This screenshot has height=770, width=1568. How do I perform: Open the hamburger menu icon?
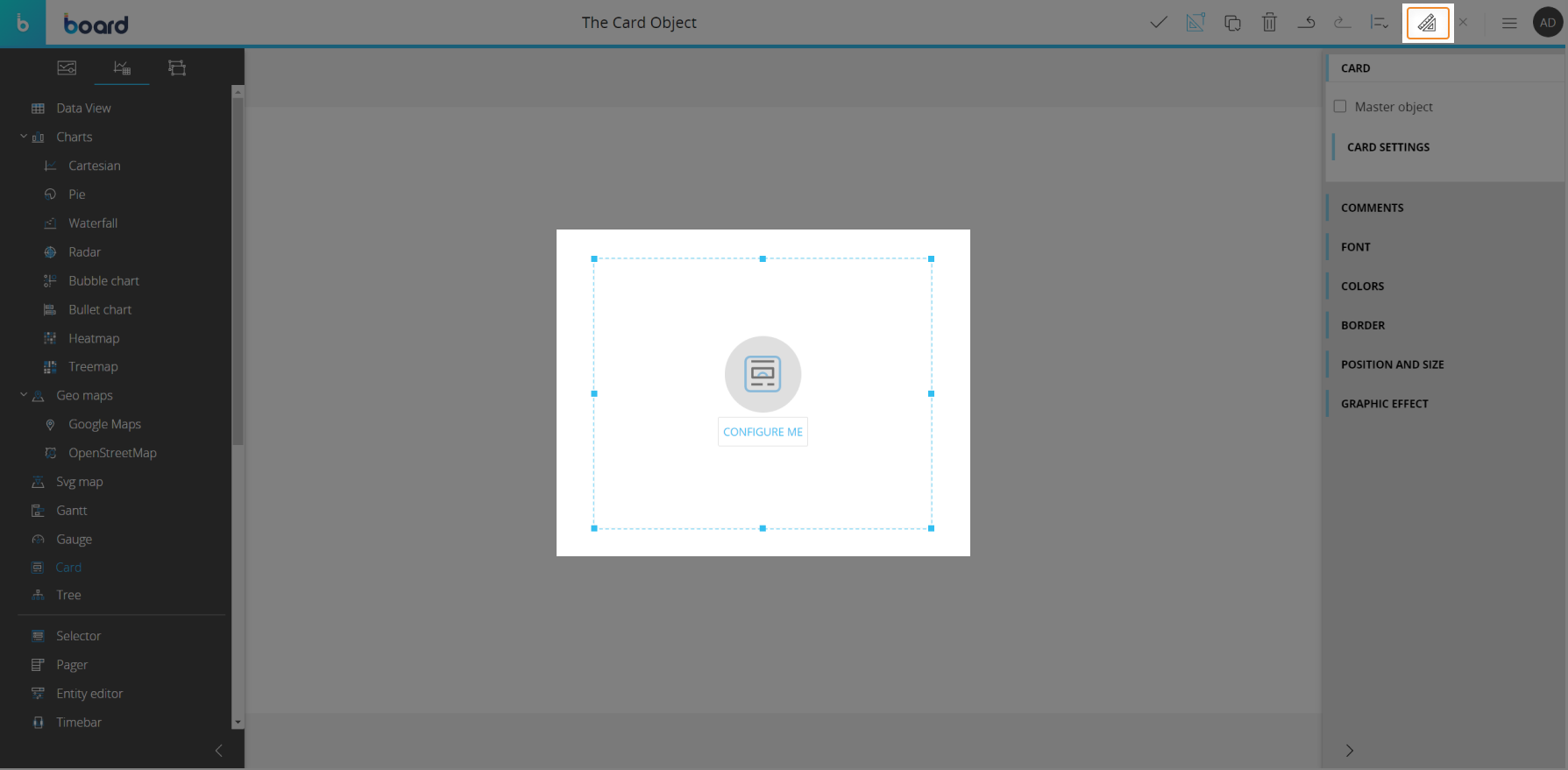pyautogui.click(x=1509, y=23)
